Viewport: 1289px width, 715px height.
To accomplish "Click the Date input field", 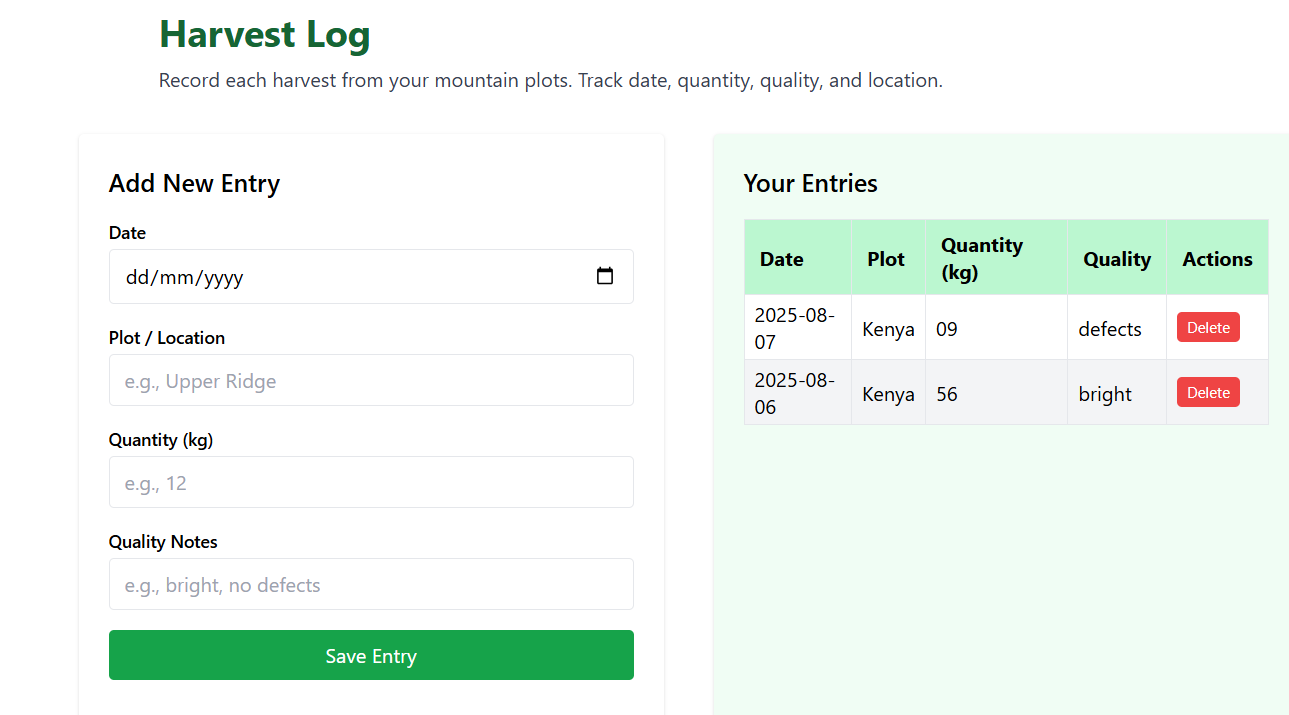I will click(x=371, y=277).
